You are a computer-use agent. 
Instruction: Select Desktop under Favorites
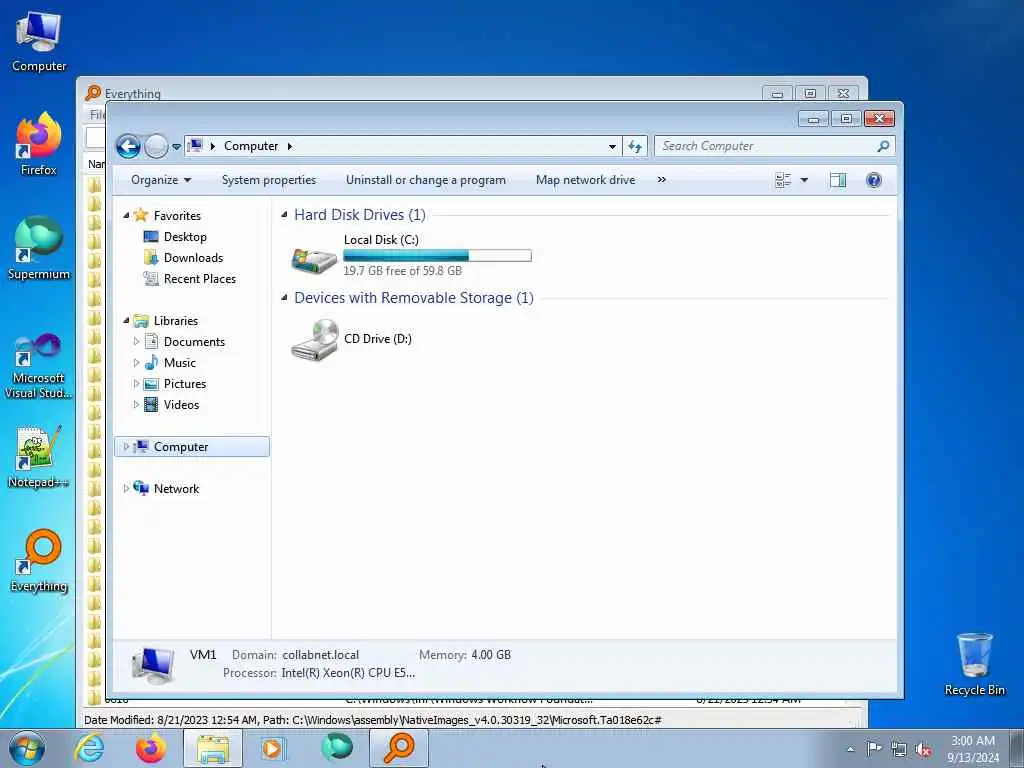pos(185,236)
